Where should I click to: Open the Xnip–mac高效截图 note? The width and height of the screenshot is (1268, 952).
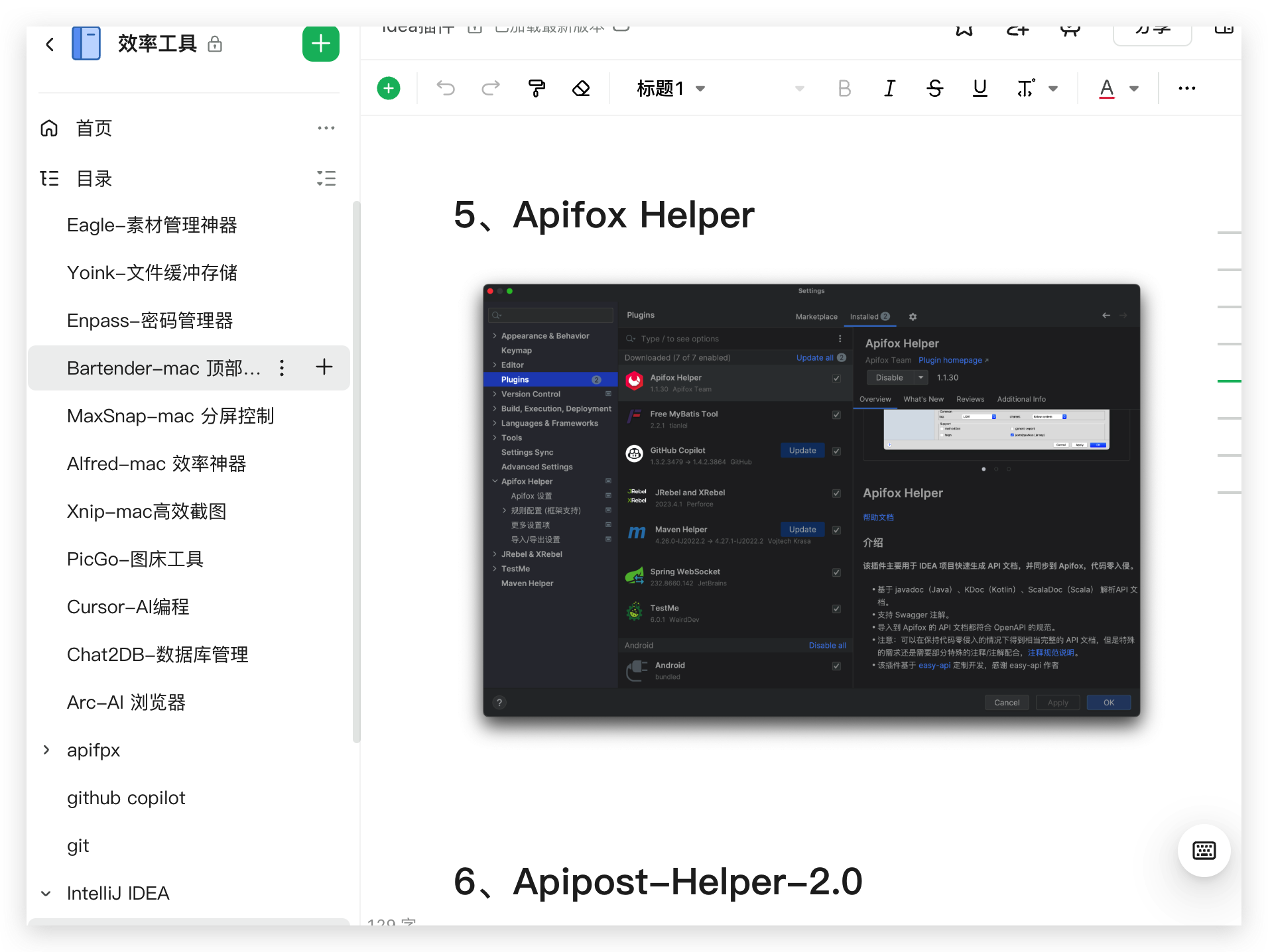(x=147, y=511)
